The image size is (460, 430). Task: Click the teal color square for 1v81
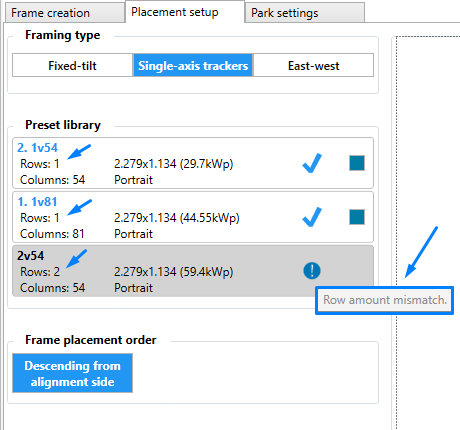pyautogui.click(x=357, y=217)
